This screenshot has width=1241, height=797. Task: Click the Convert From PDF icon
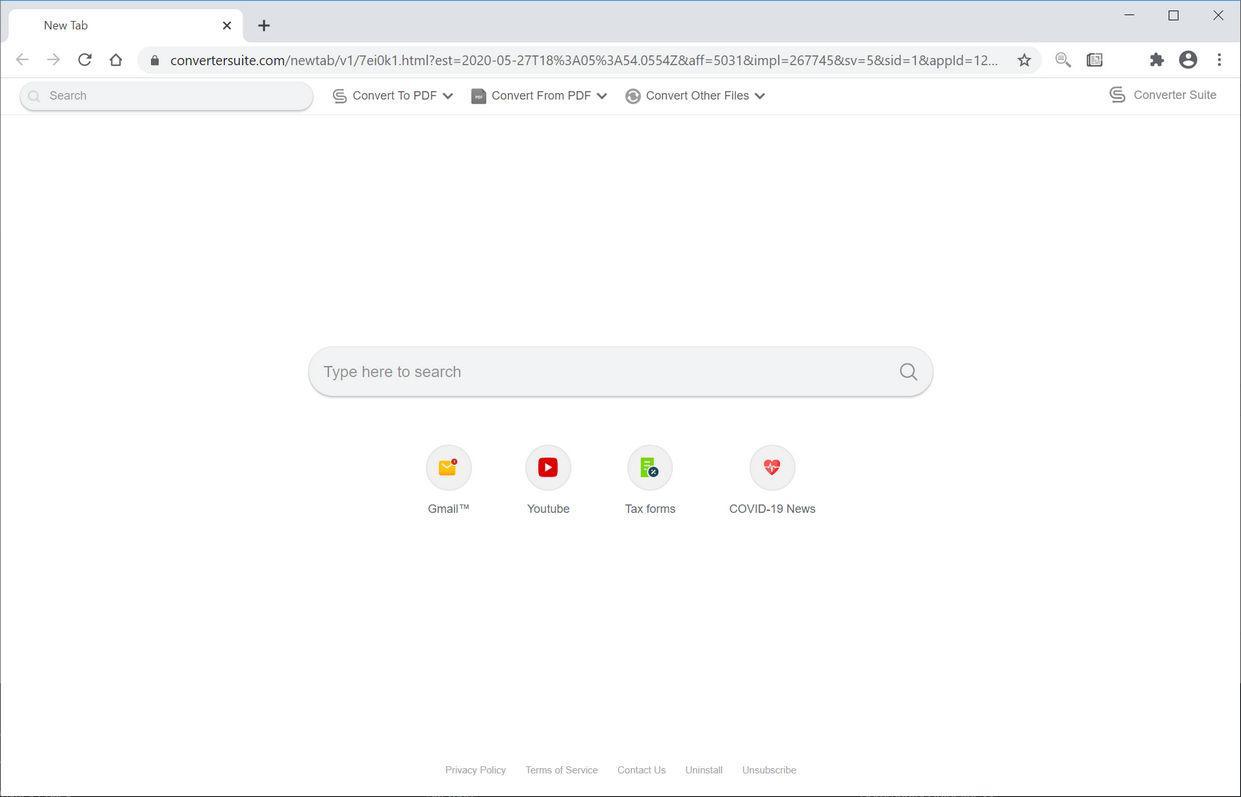[x=479, y=96]
